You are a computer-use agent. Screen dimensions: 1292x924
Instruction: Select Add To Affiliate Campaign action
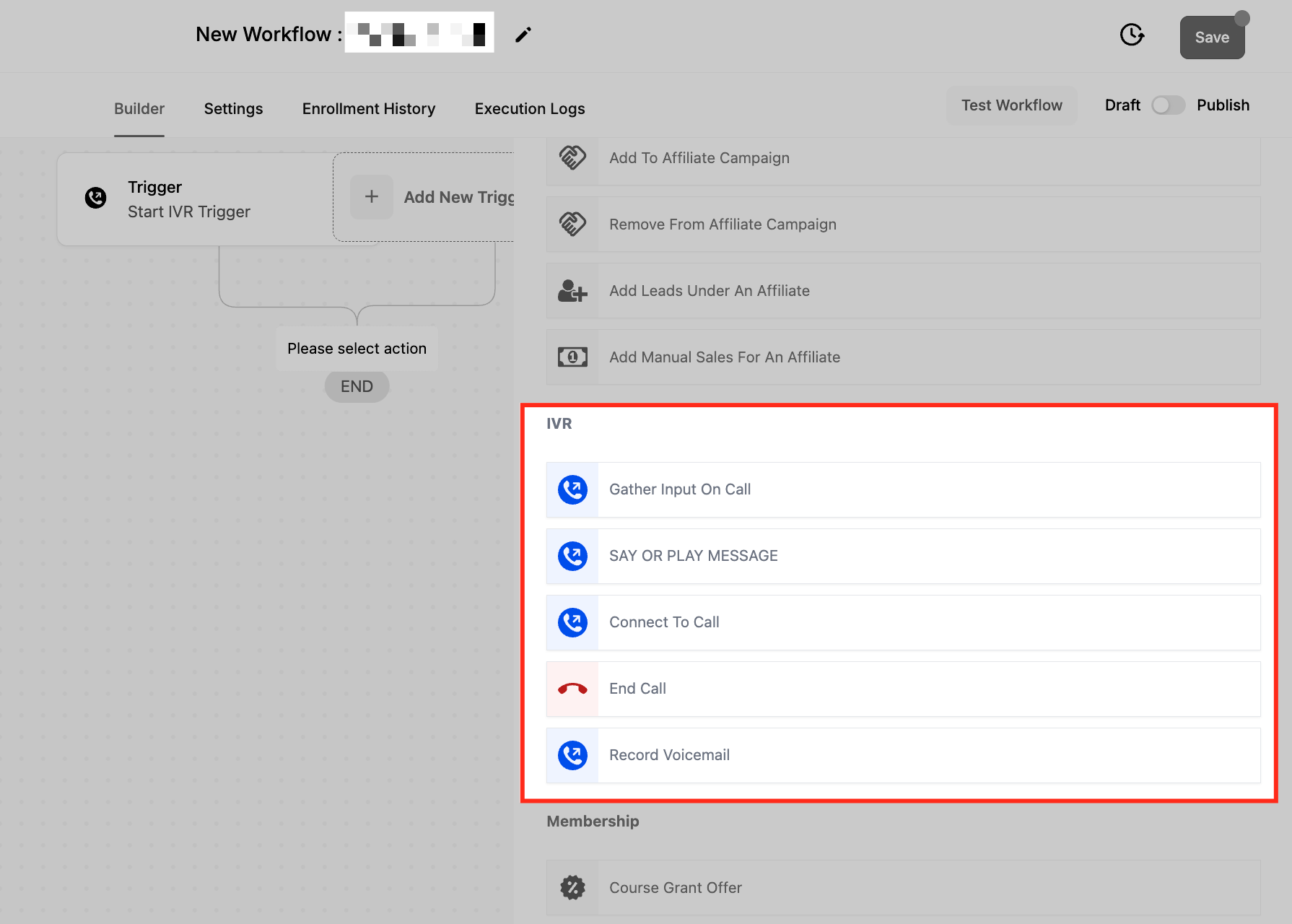click(903, 158)
